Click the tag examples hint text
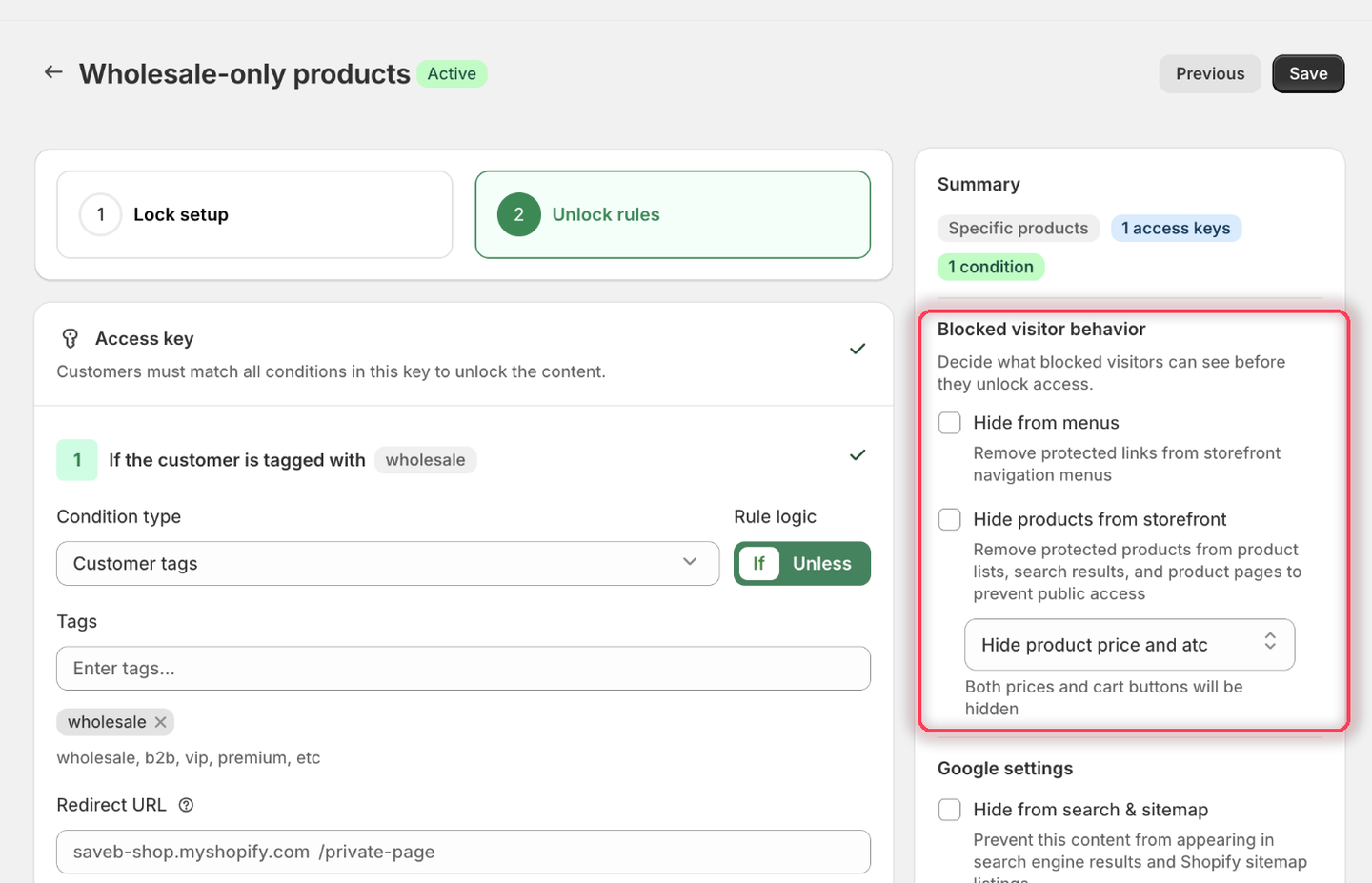Image resolution: width=1372 pixels, height=883 pixels. (x=189, y=758)
